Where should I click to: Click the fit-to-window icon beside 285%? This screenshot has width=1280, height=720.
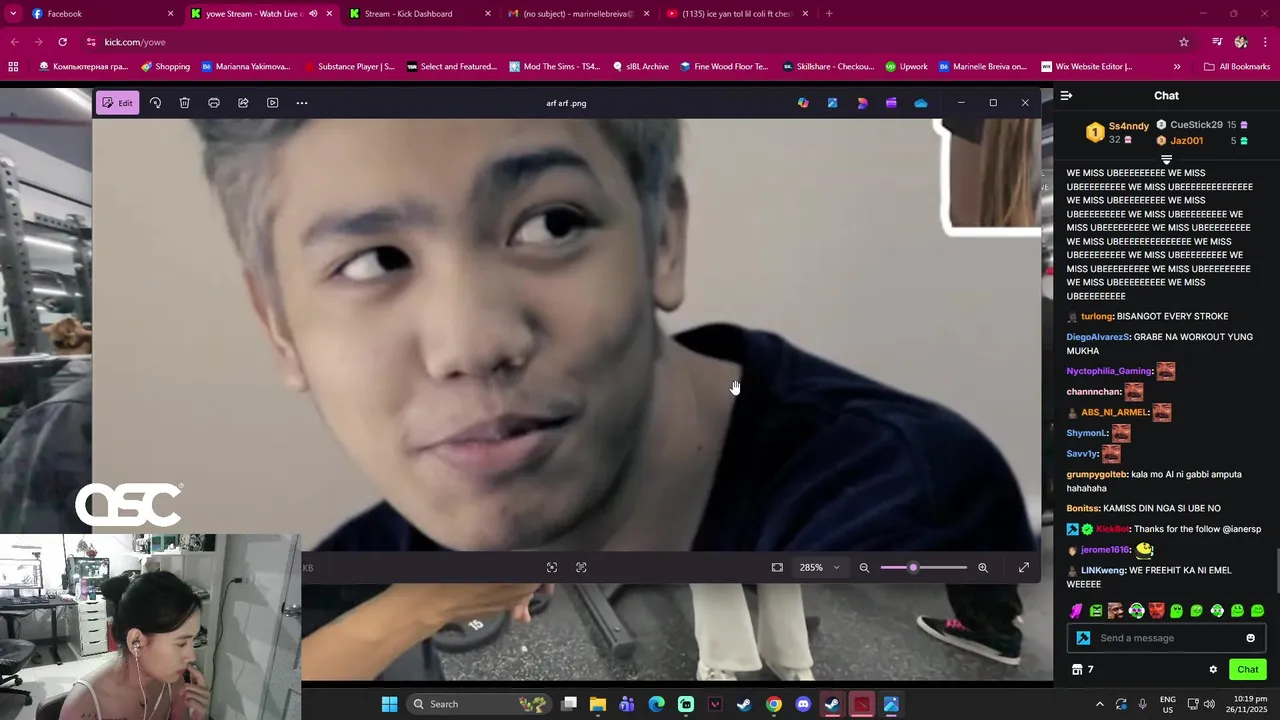[x=777, y=568]
